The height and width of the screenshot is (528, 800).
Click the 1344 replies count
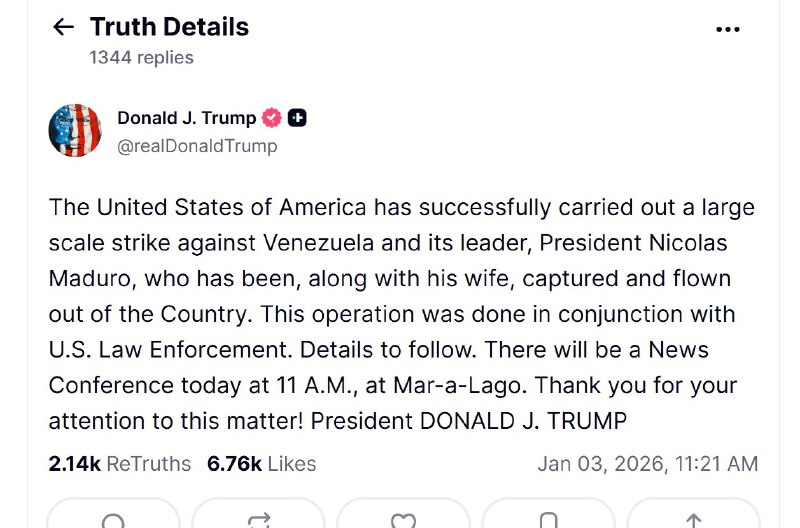coord(141,57)
